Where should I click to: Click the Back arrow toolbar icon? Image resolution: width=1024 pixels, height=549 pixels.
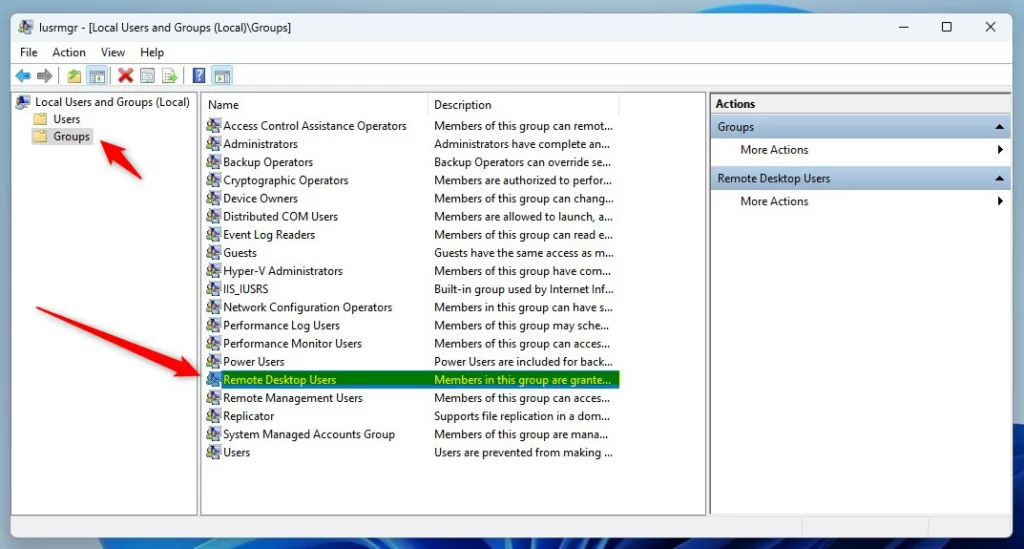pyautogui.click(x=22, y=76)
